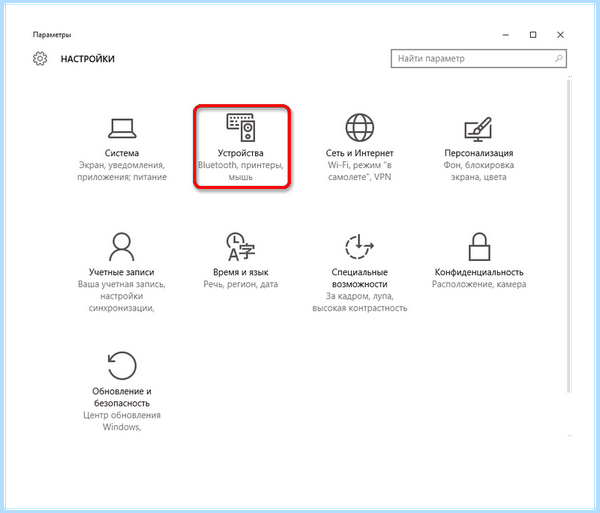Screen dimensions: 600x513
Task: Open the Персонализация paintbrush icon
Action: (x=478, y=129)
